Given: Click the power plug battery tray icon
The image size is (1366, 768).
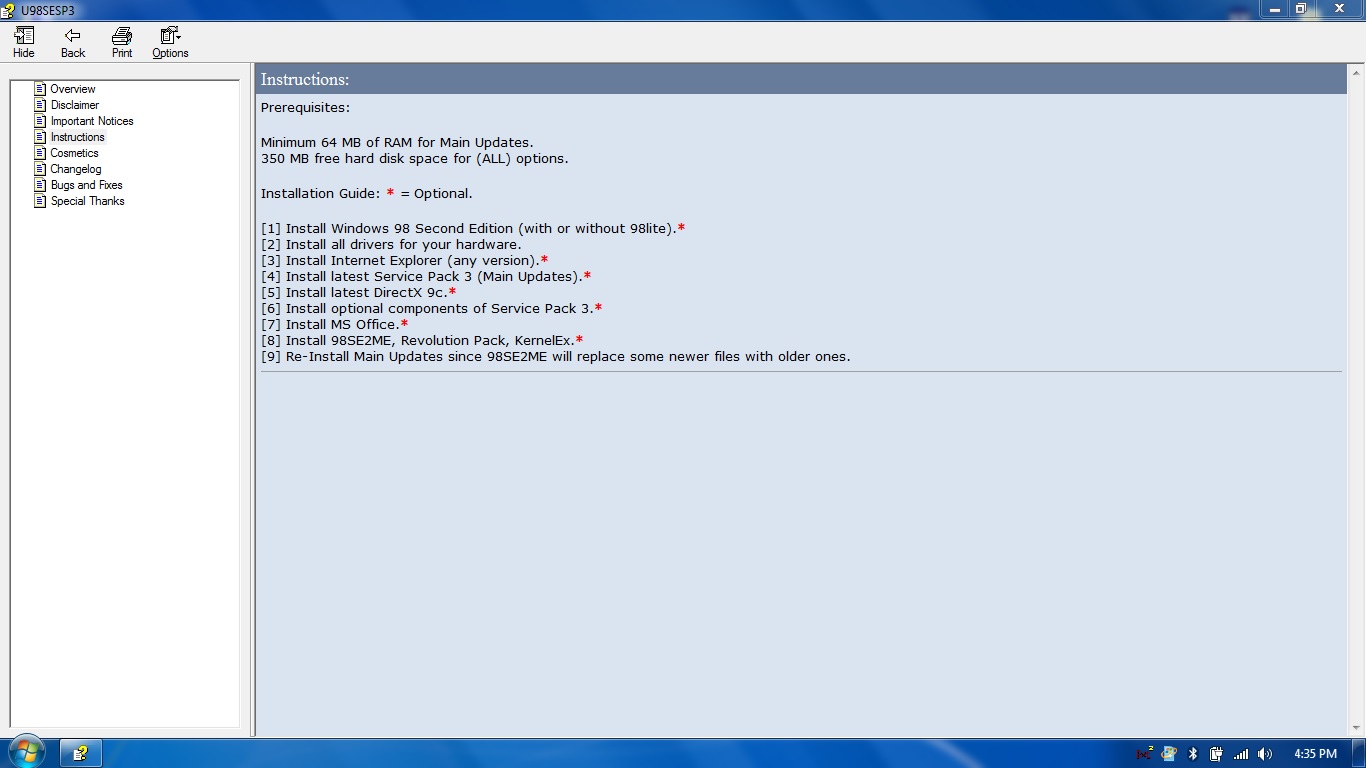Looking at the screenshot, I should (1216, 754).
